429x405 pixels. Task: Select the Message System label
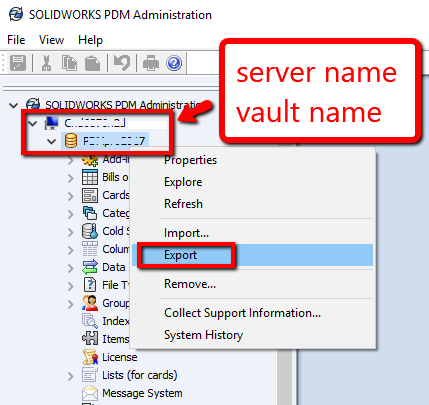142,393
